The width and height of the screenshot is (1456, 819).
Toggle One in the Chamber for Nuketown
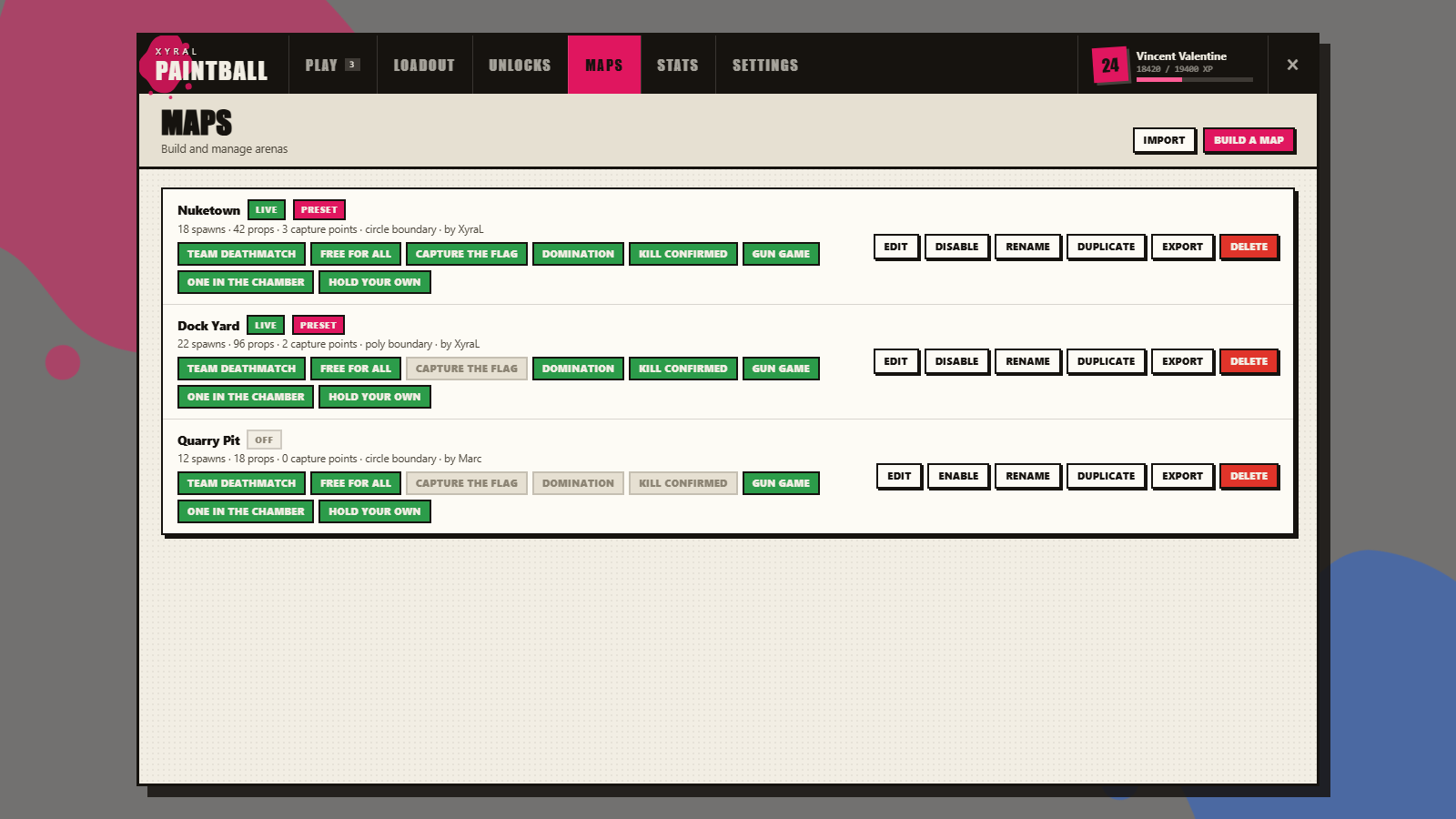pos(246,282)
